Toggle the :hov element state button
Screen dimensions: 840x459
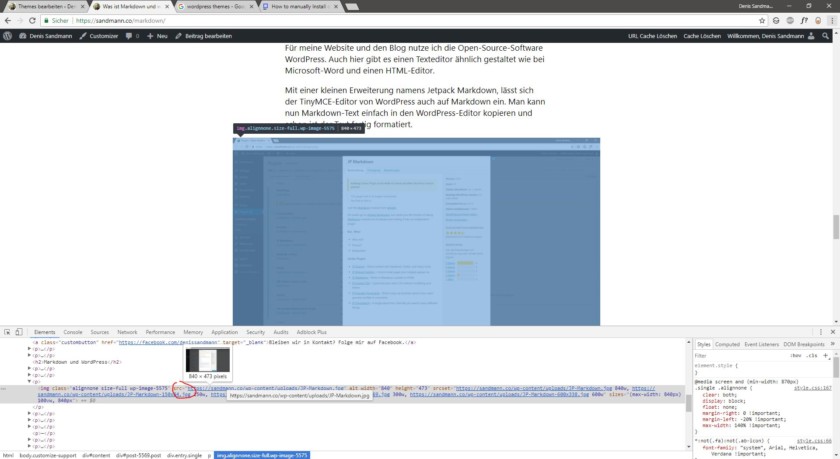796,354
